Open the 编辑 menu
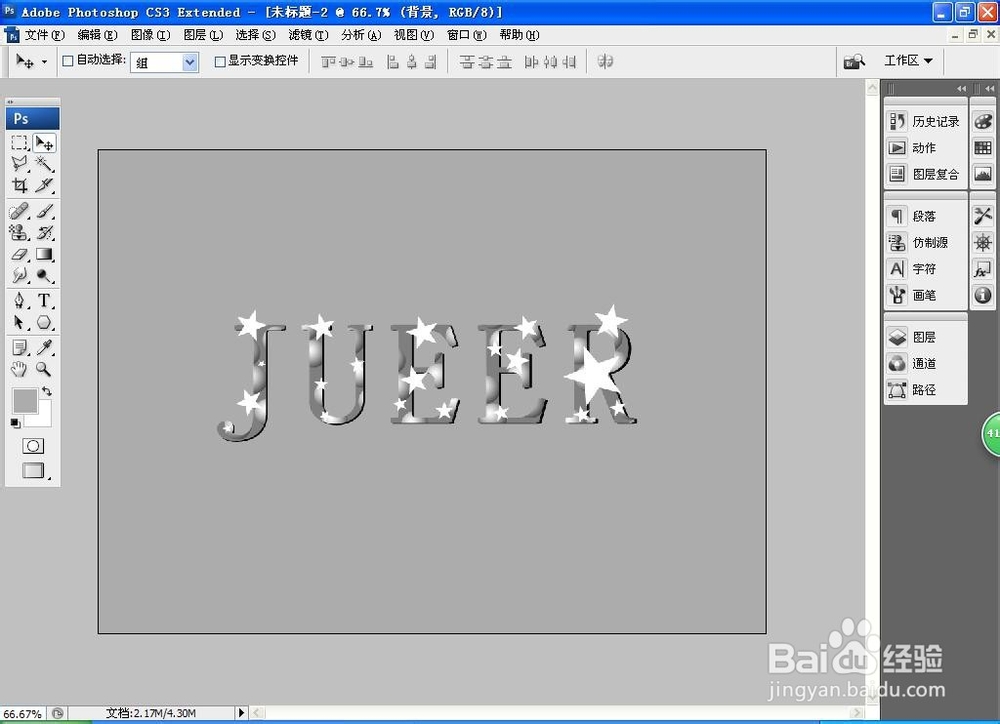Image resolution: width=1000 pixels, height=724 pixels. point(98,35)
